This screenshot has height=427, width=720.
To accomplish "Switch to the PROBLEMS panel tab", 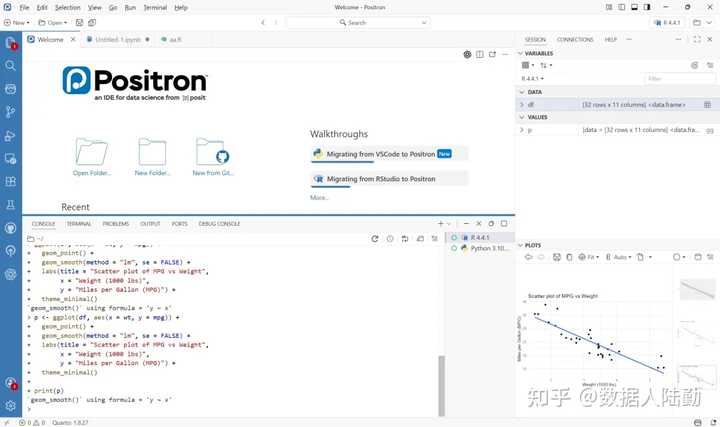I will point(116,224).
